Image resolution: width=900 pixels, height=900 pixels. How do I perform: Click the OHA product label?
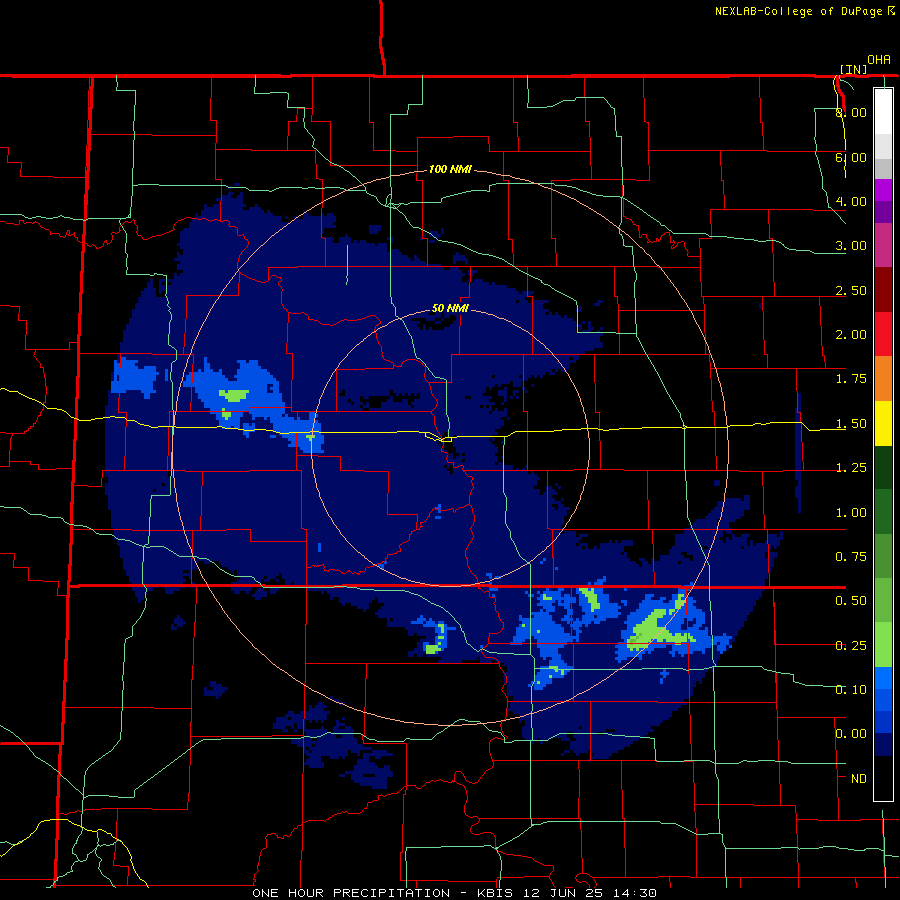(x=879, y=60)
